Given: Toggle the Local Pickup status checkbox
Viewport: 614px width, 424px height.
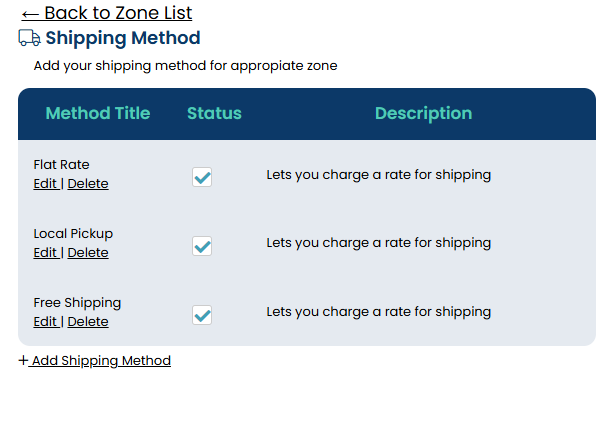Looking at the screenshot, I should (202, 246).
